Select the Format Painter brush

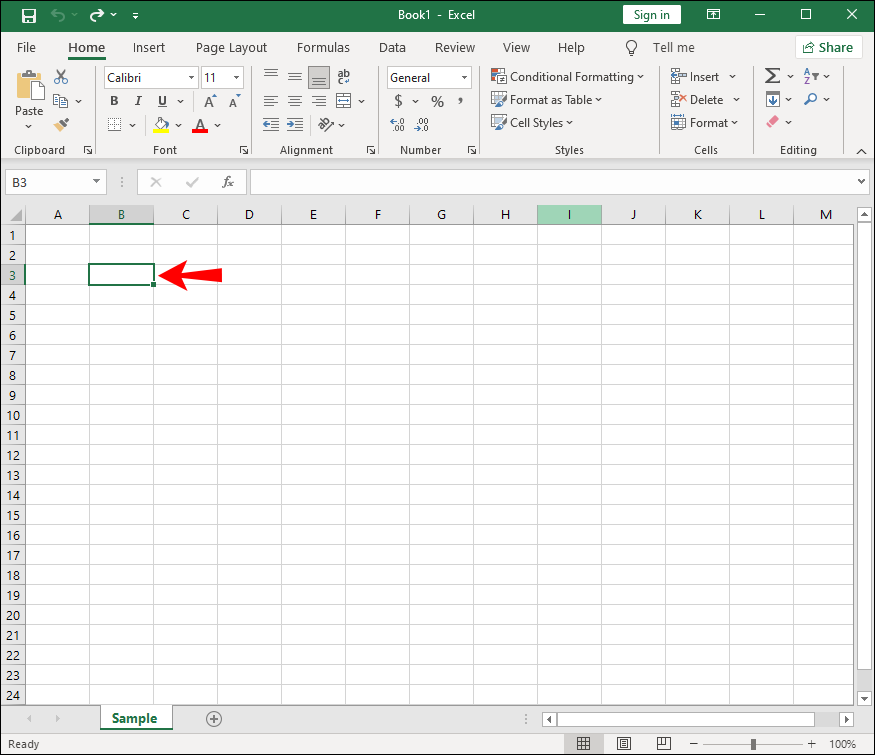(x=61, y=124)
